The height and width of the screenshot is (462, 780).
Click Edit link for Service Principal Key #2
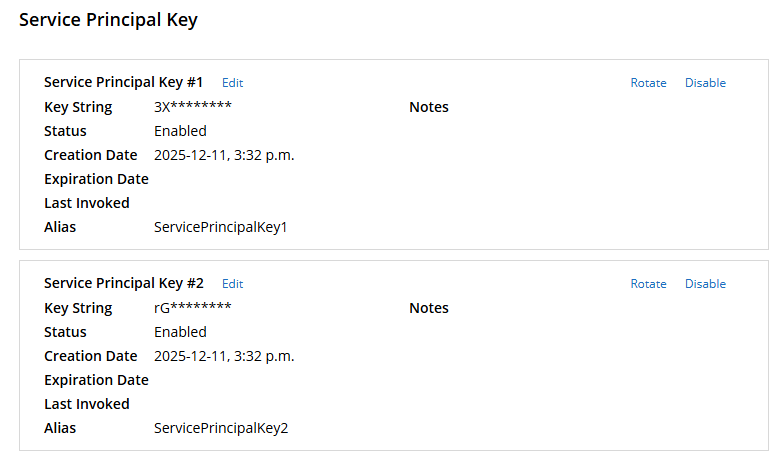pyautogui.click(x=232, y=284)
